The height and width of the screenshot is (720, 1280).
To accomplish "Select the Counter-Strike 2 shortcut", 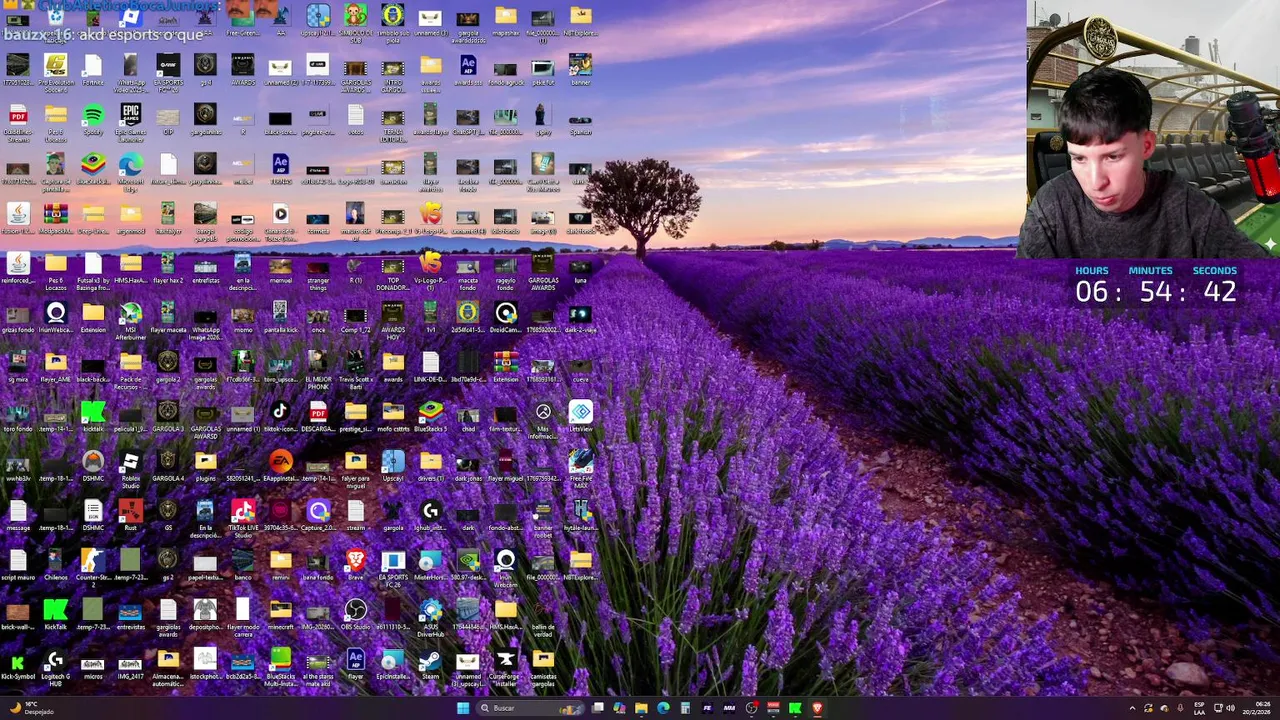I will click(x=93, y=567).
